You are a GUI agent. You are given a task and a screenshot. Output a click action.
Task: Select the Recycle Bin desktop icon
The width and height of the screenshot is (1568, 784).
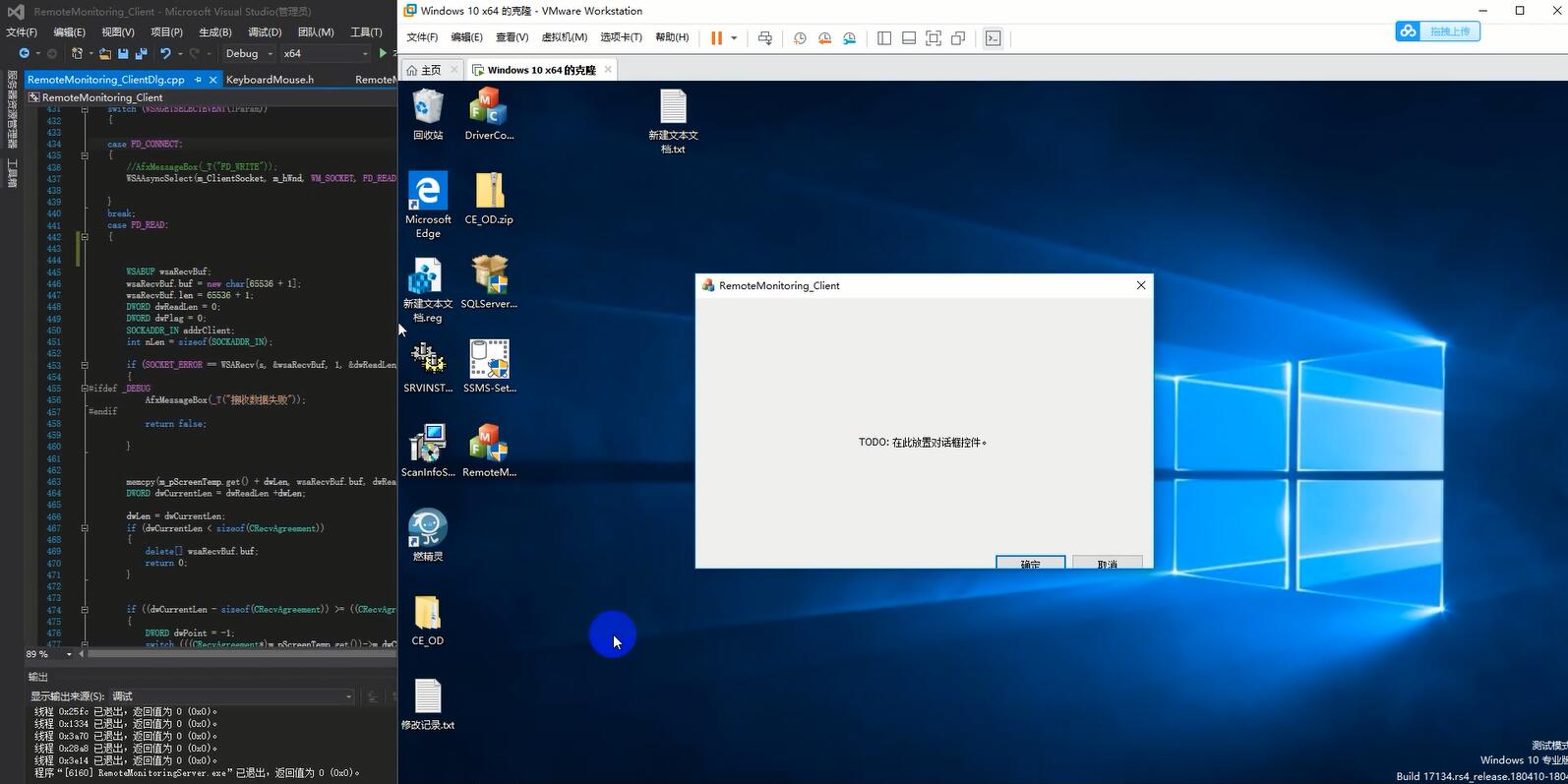point(428,114)
